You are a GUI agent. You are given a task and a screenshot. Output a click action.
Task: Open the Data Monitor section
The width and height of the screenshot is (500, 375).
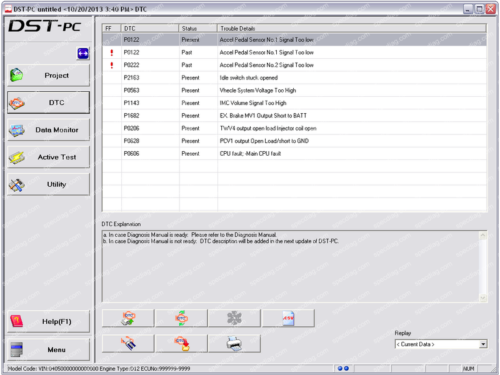49,130
